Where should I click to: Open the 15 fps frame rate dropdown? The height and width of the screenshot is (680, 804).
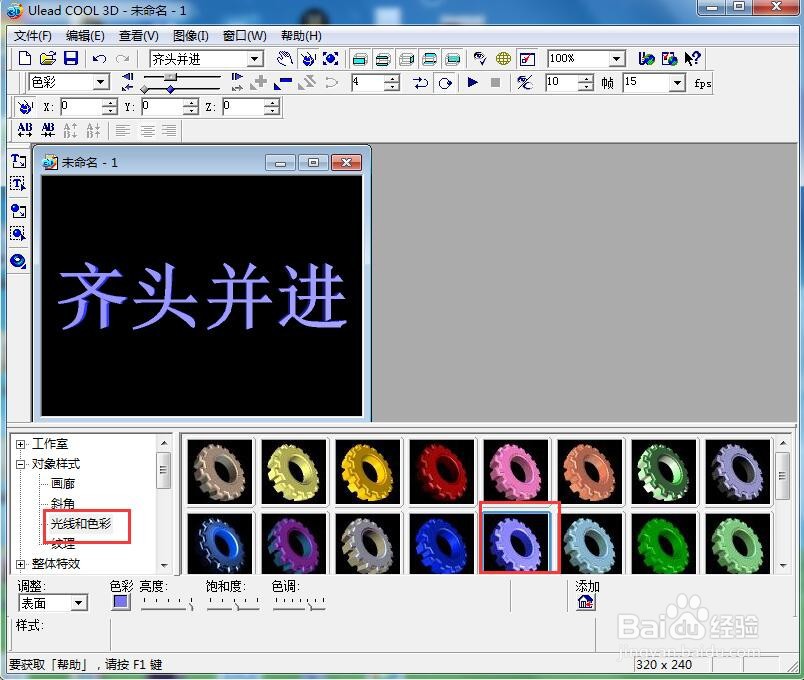click(677, 83)
